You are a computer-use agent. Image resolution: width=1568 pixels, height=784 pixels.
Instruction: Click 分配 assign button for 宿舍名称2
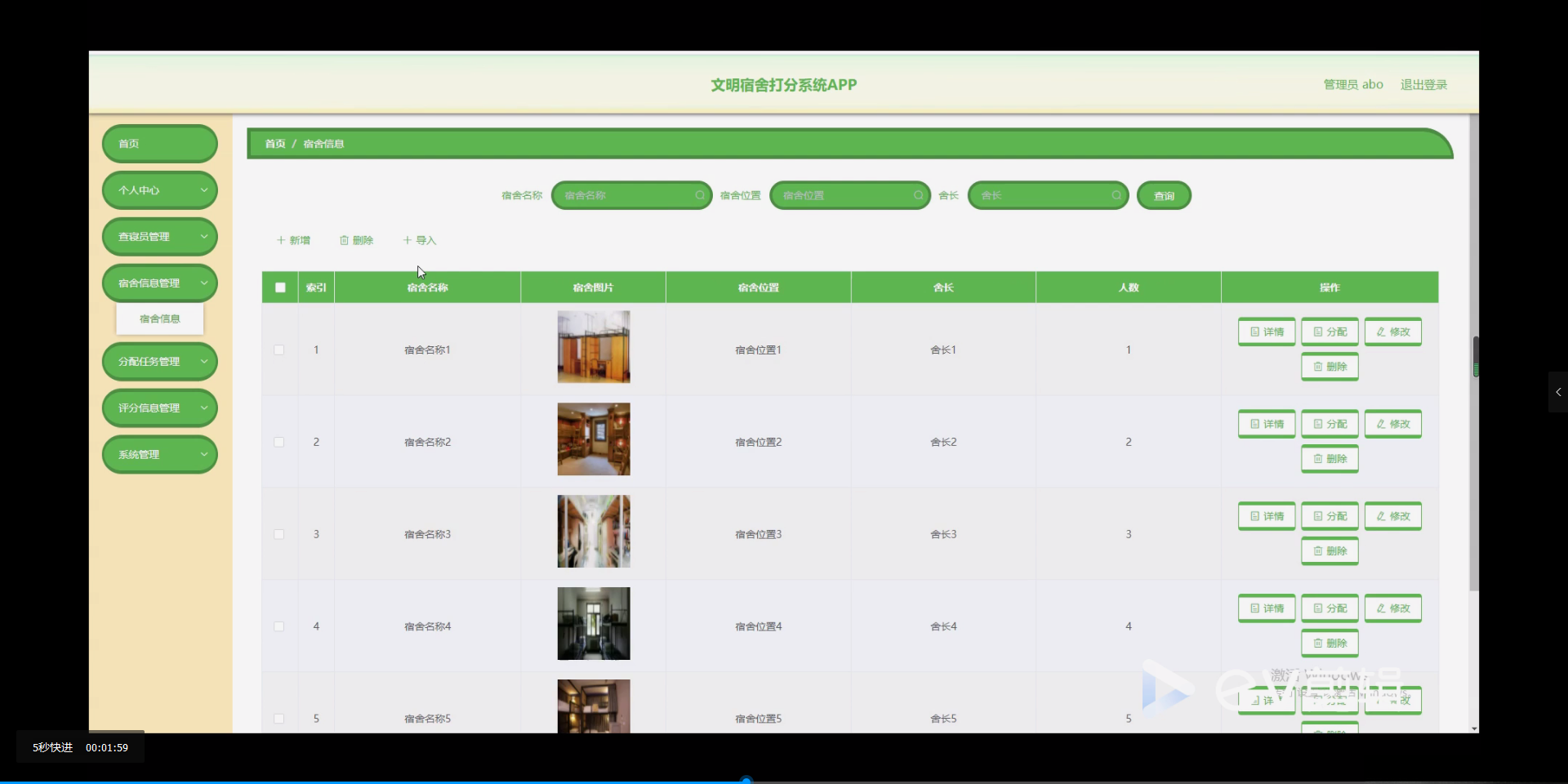1329,424
